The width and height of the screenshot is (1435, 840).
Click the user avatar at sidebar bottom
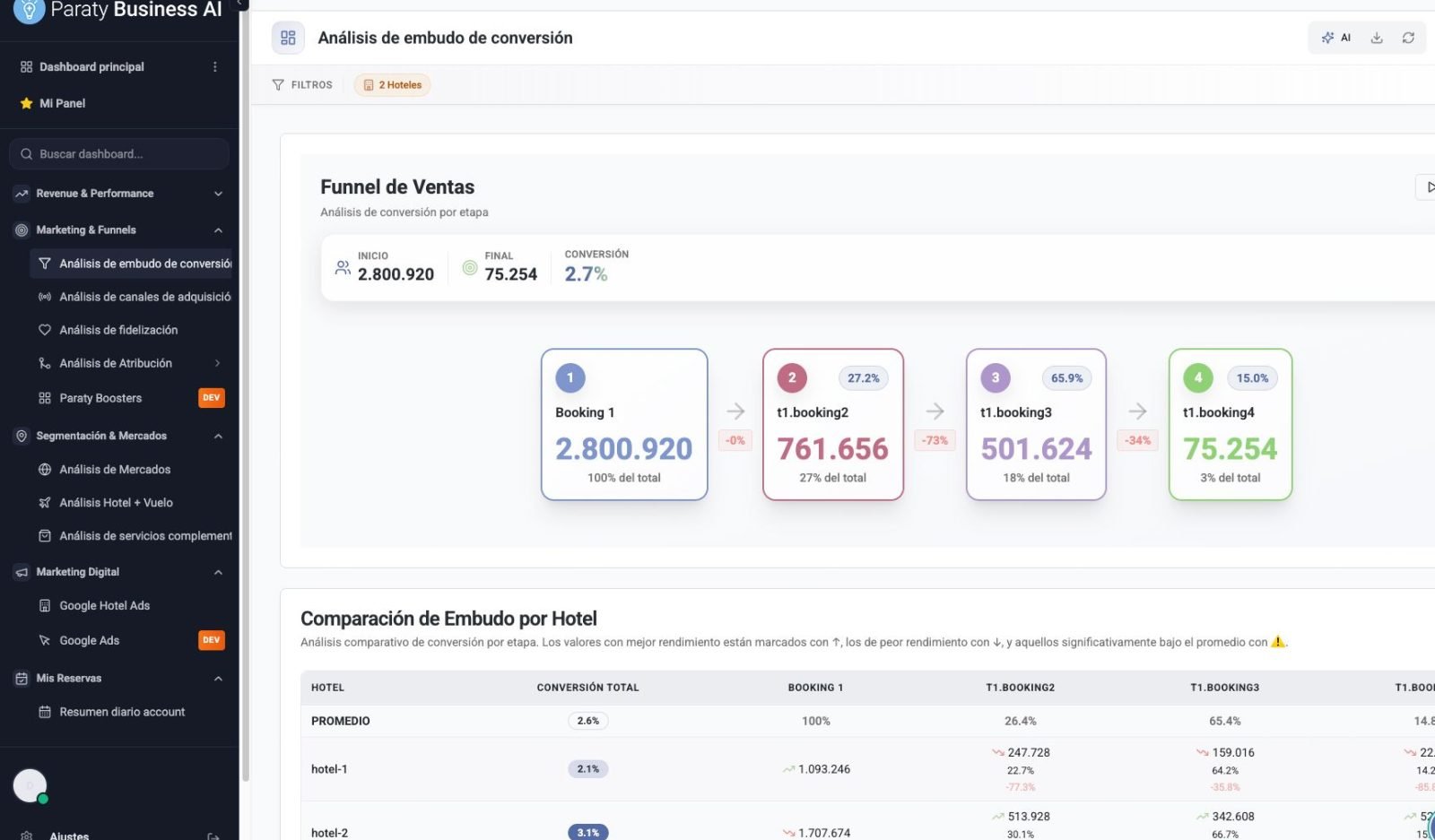pos(30,786)
